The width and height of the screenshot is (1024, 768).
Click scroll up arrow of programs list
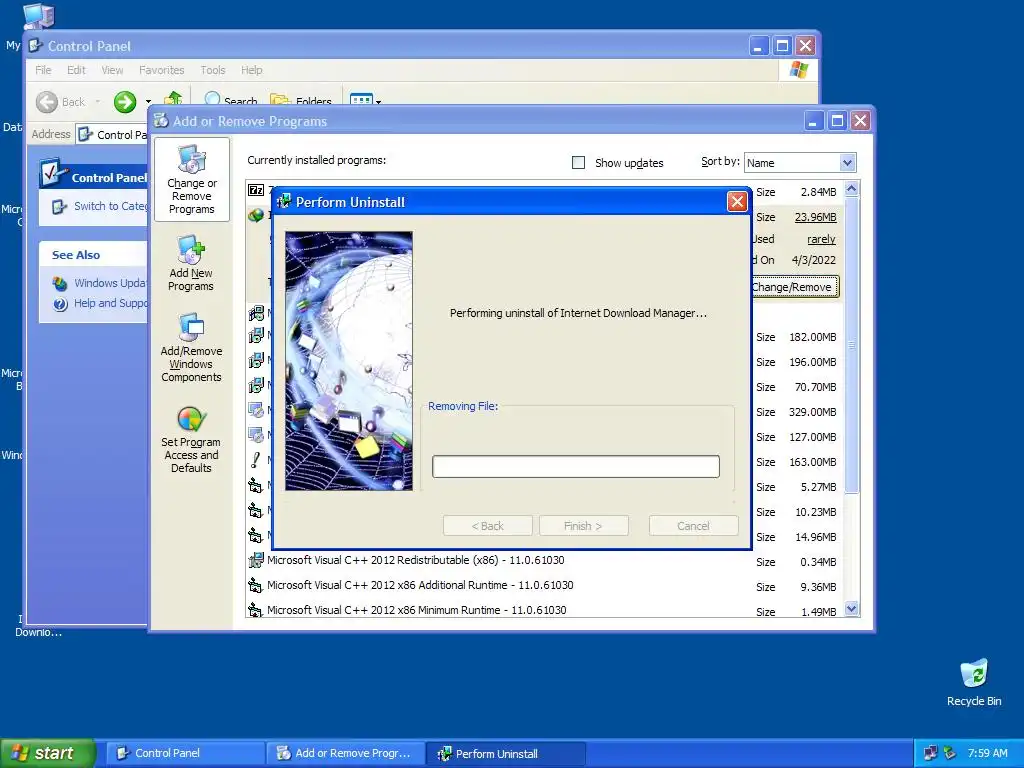coord(851,189)
